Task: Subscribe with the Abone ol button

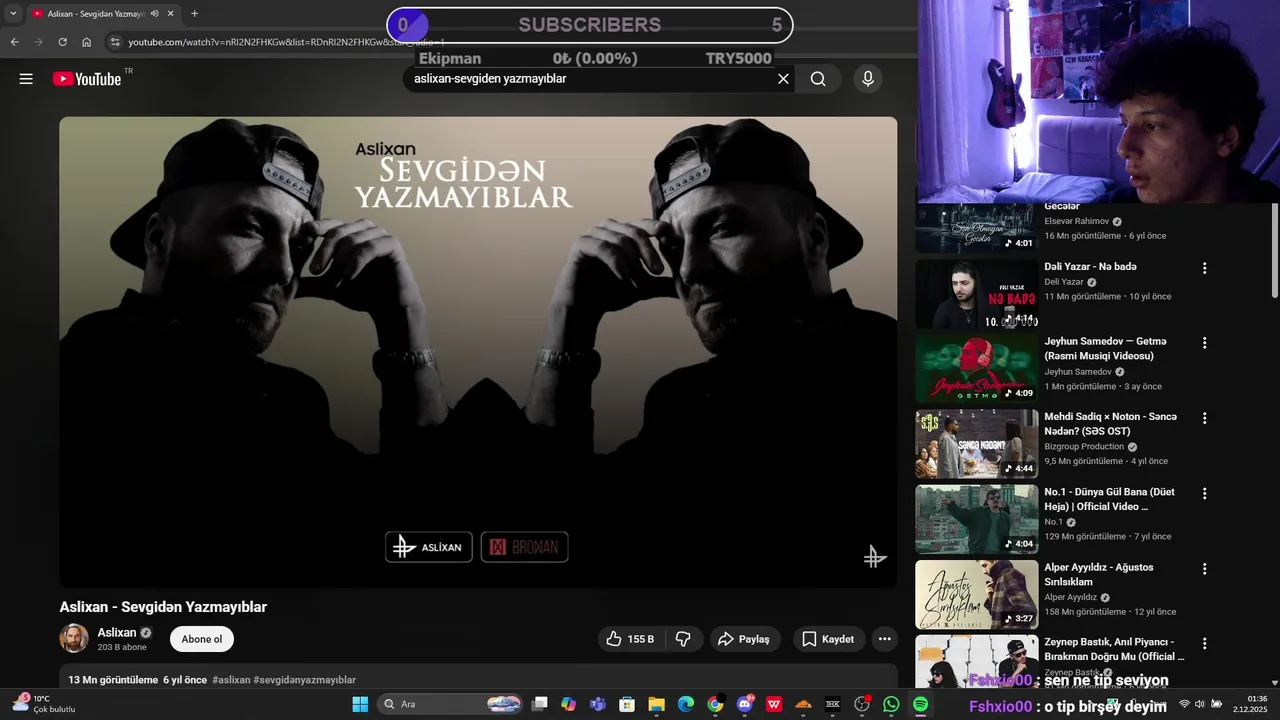Action: pyautogui.click(x=202, y=639)
